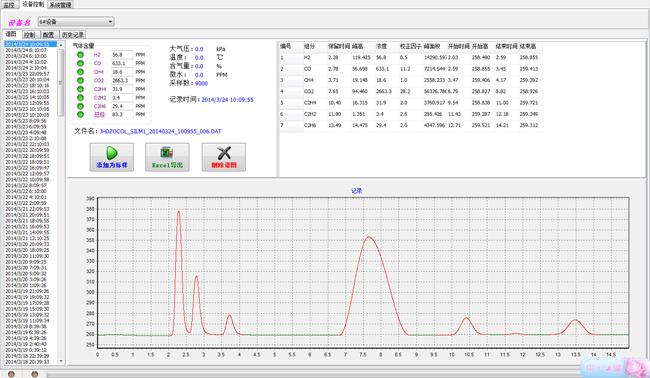
Task: Click the CO concentration field 633.1
Action: [122, 63]
